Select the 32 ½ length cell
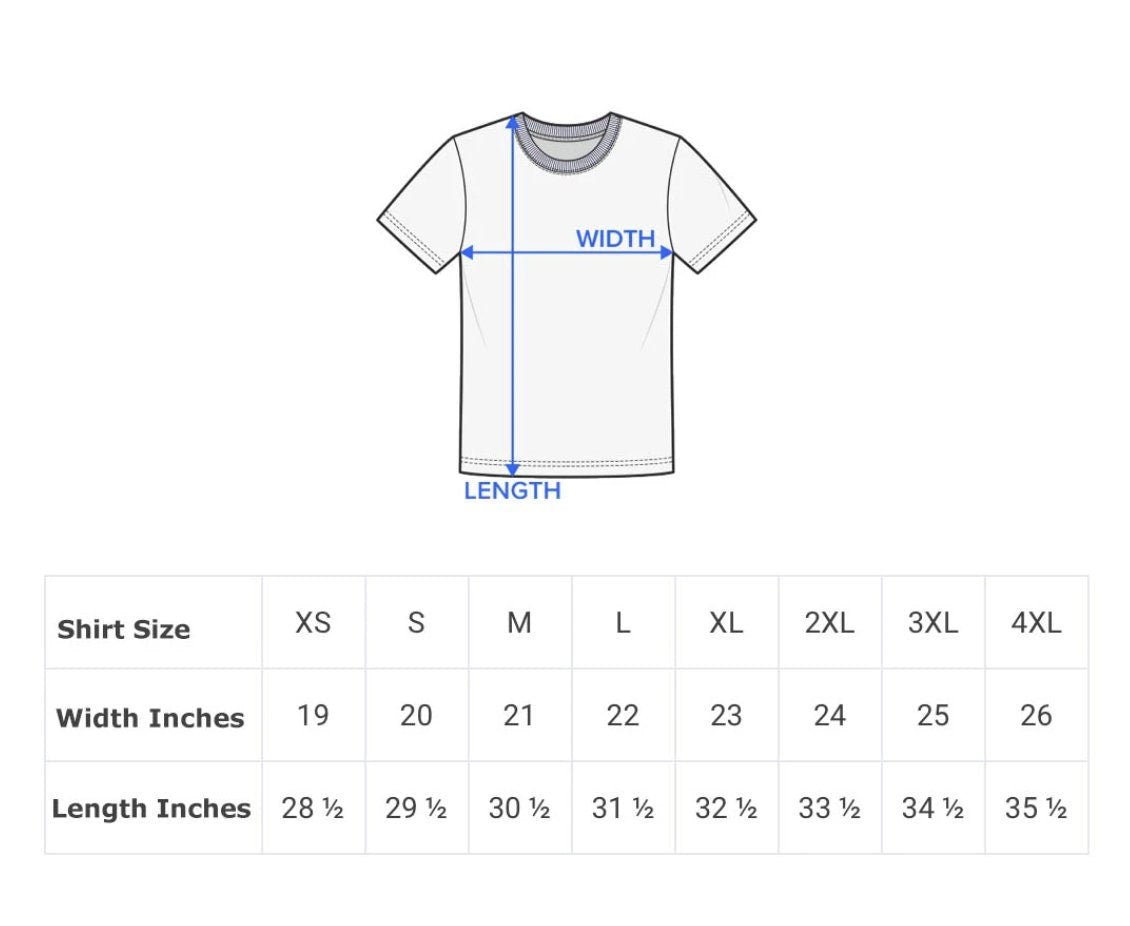The height and width of the screenshot is (926, 1130). point(726,808)
